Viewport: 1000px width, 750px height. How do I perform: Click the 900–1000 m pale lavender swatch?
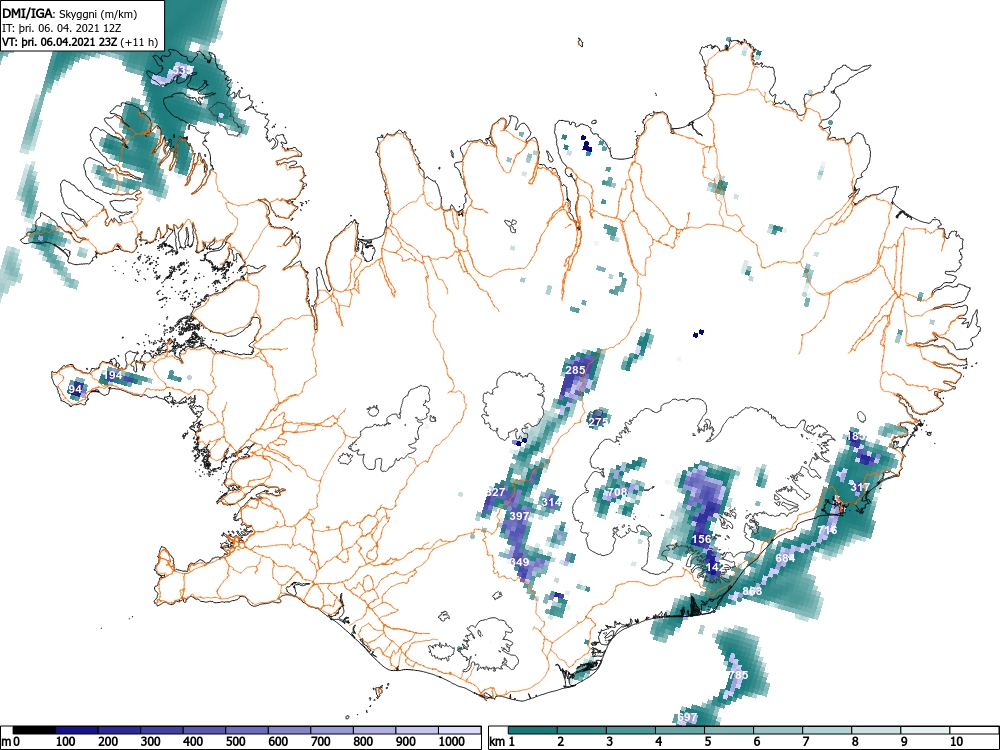[x=417, y=730]
